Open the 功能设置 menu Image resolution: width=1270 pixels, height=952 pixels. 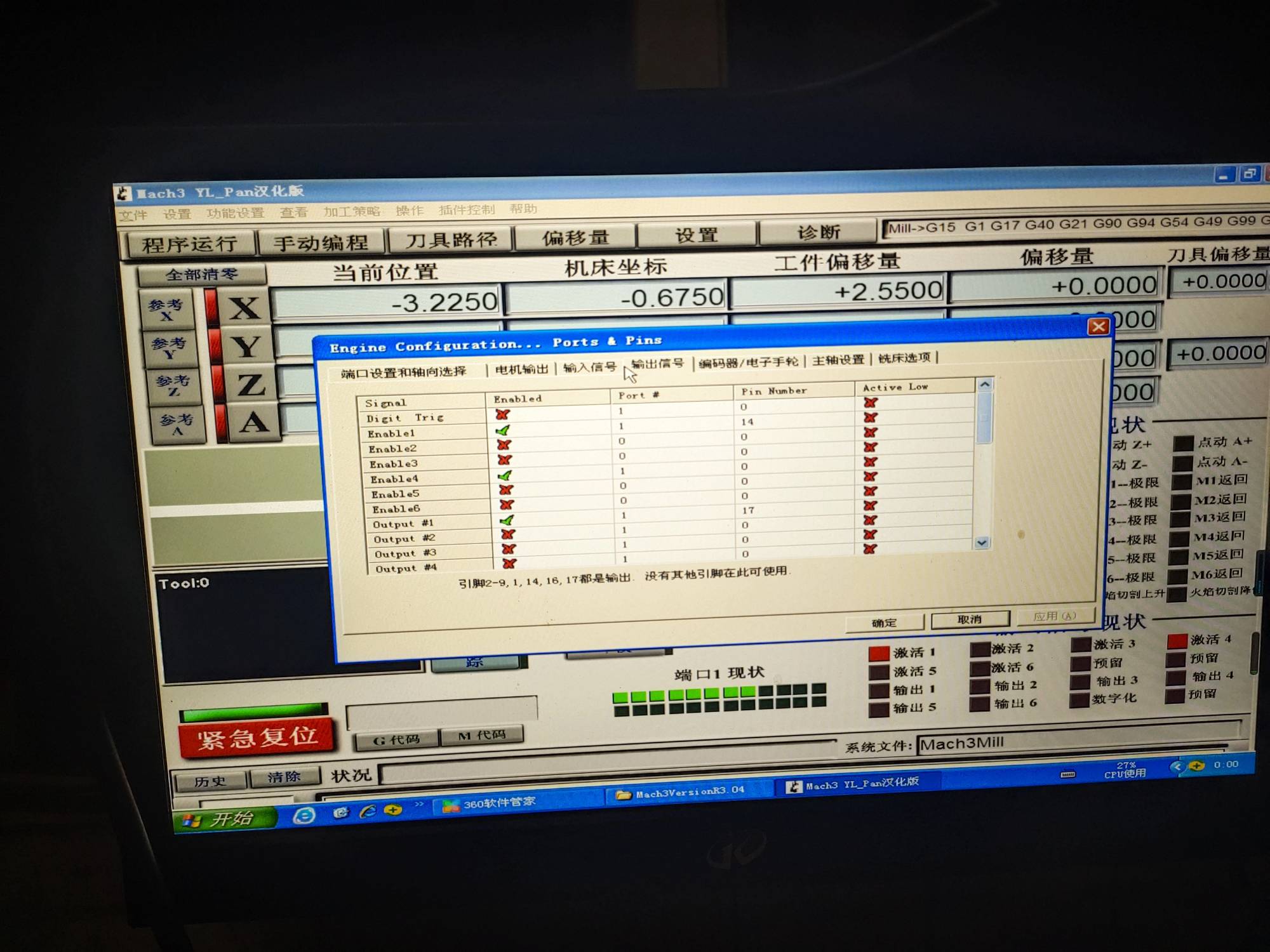tap(235, 213)
